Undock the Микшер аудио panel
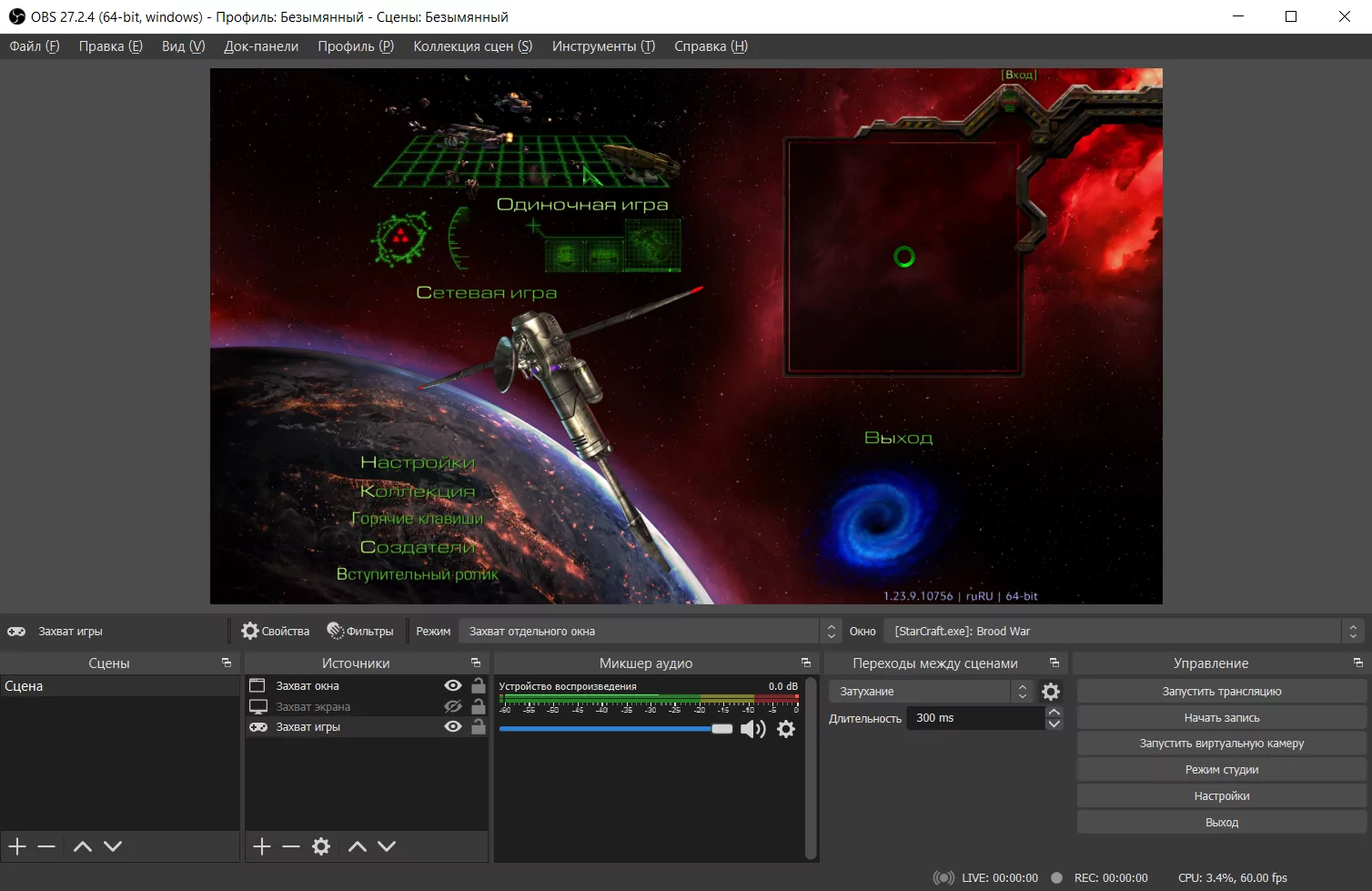This screenshot has width=1372, height=891. pos(806,663)
